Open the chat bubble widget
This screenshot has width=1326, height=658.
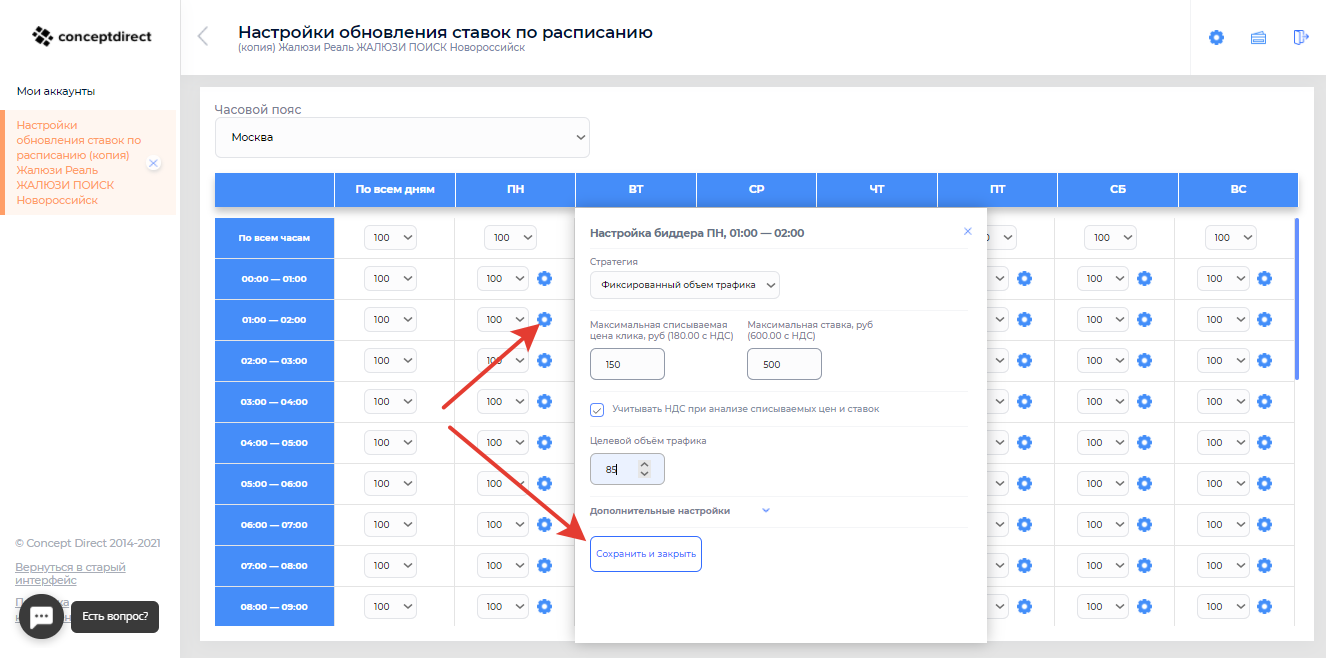pos(41,617)
